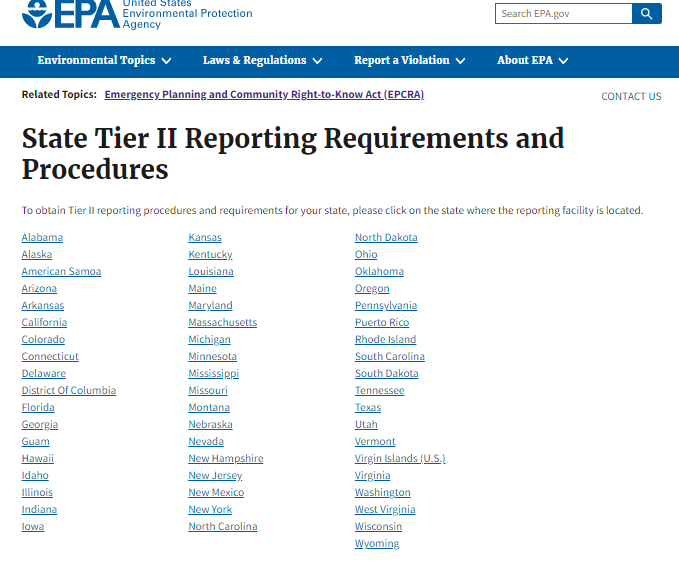Open the Arizona link

(x=39, y=288)
